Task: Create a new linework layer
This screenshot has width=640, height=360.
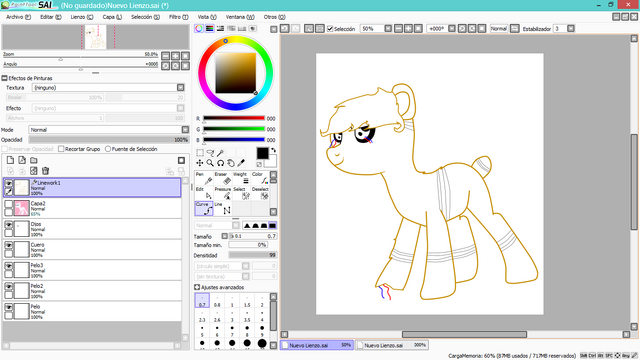Action: (x=22, y=160)
